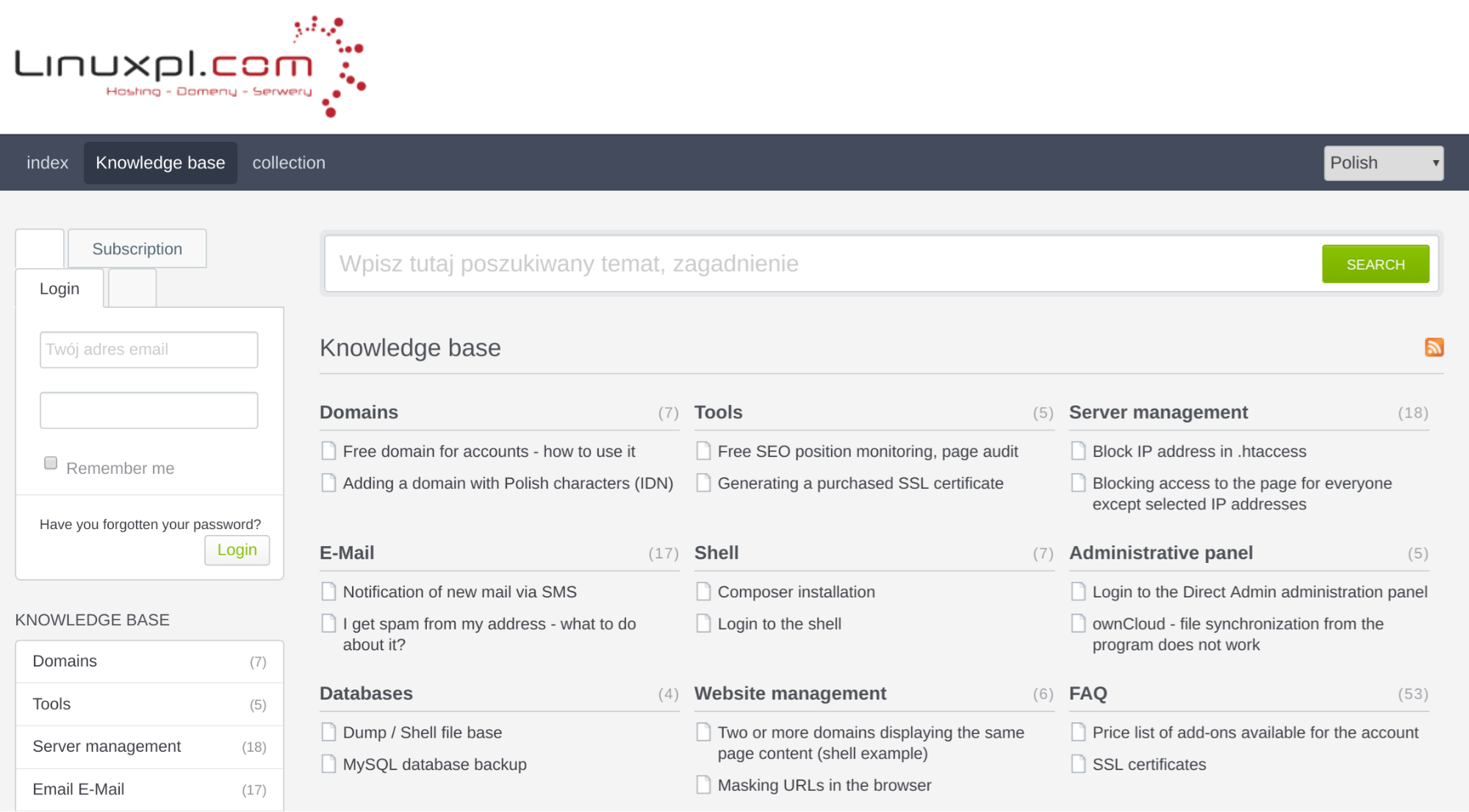Screen dimensions: 1469x812
Task: Click the Subscription tab
Action: click(x=137, y=248)
